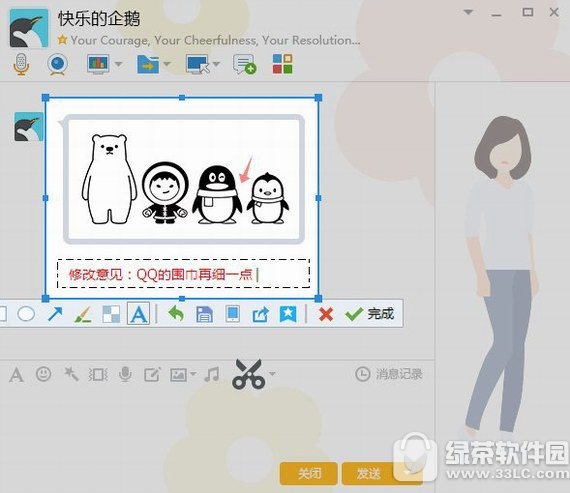Click the magic emoticon wand icon
Viewport: 570px width, 493px height.
[x=71, y=374]
